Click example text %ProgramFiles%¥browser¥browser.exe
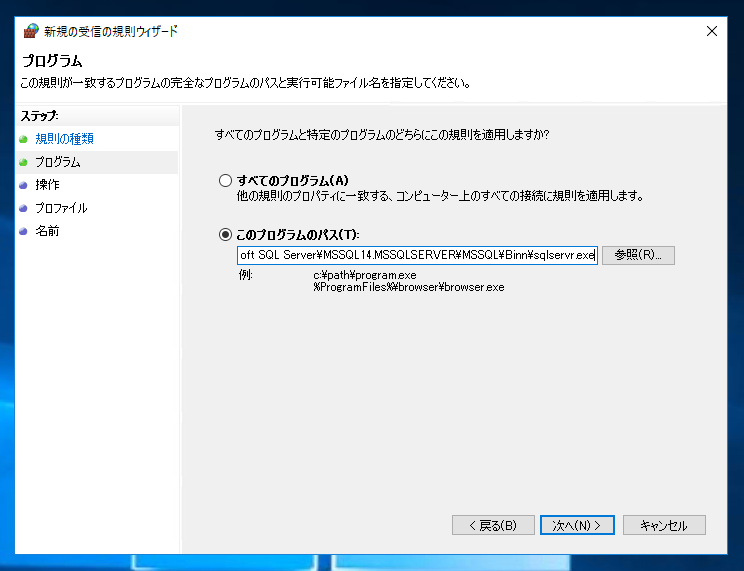 409,287
